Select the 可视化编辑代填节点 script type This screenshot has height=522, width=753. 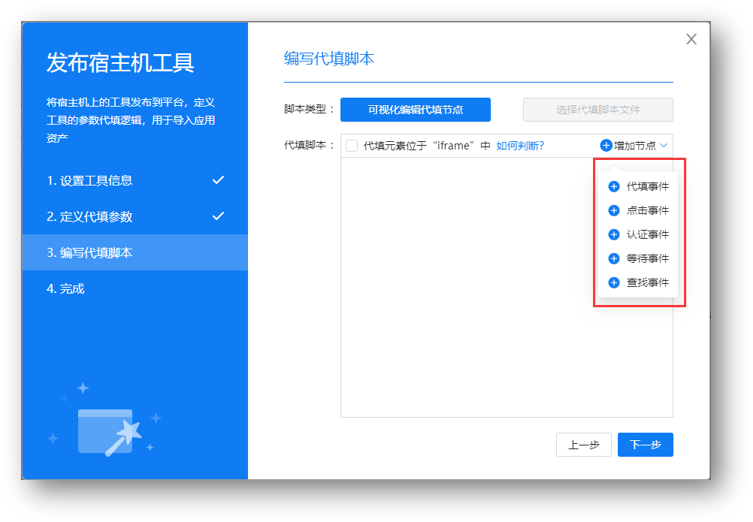coord(415,109)
